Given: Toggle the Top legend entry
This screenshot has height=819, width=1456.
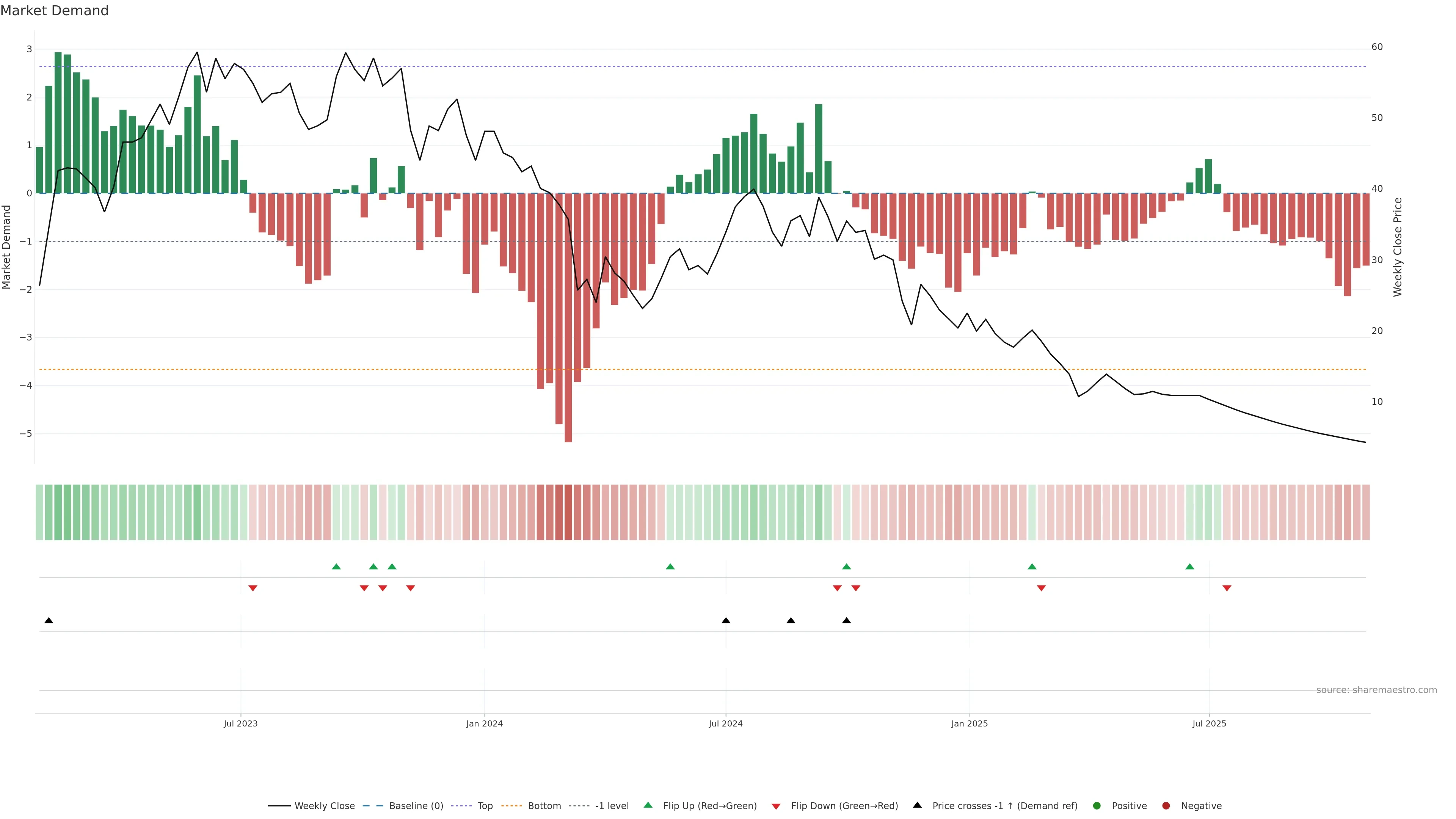Looking at the screenshot, I should click(x=485, y=805).
